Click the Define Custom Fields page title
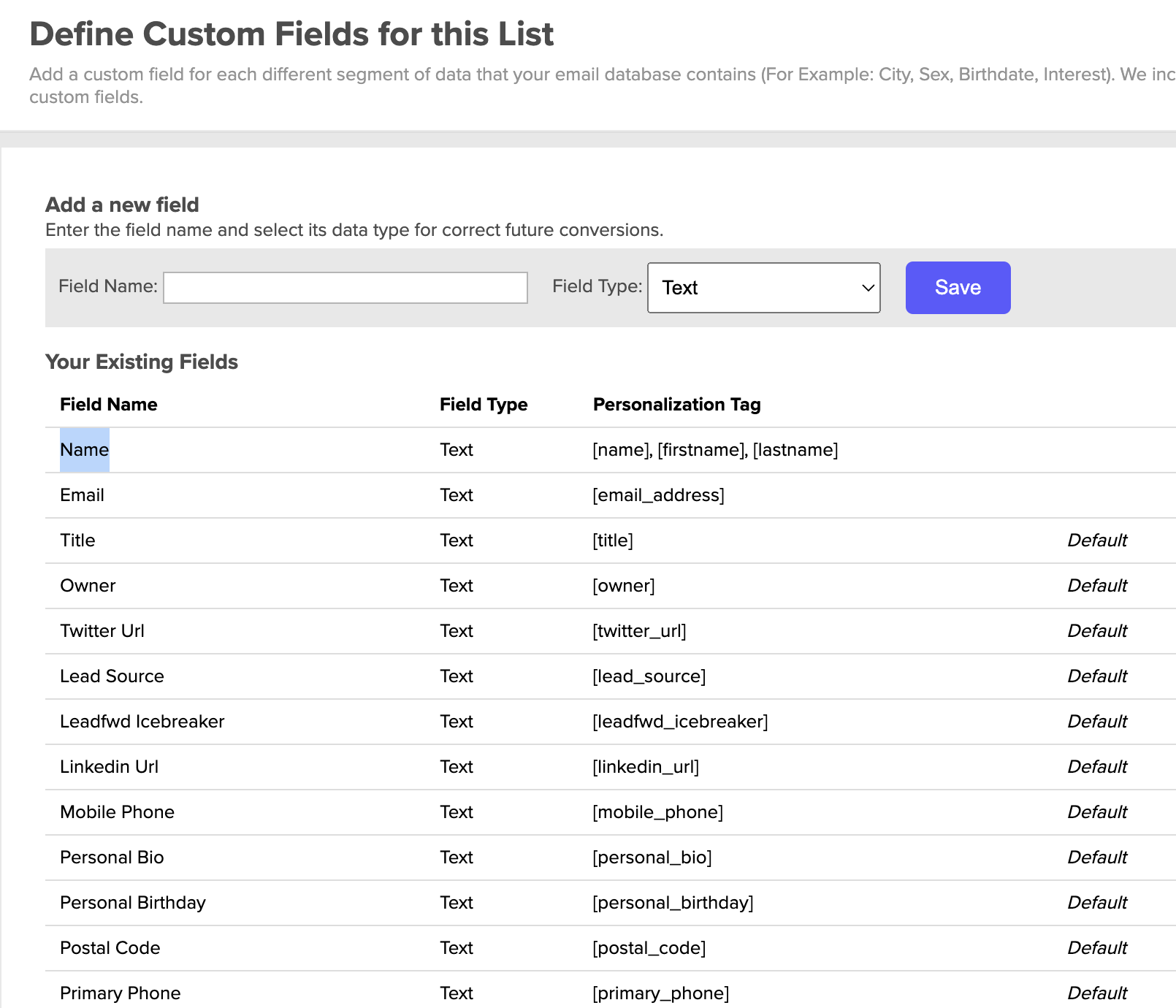 point(291,34)
